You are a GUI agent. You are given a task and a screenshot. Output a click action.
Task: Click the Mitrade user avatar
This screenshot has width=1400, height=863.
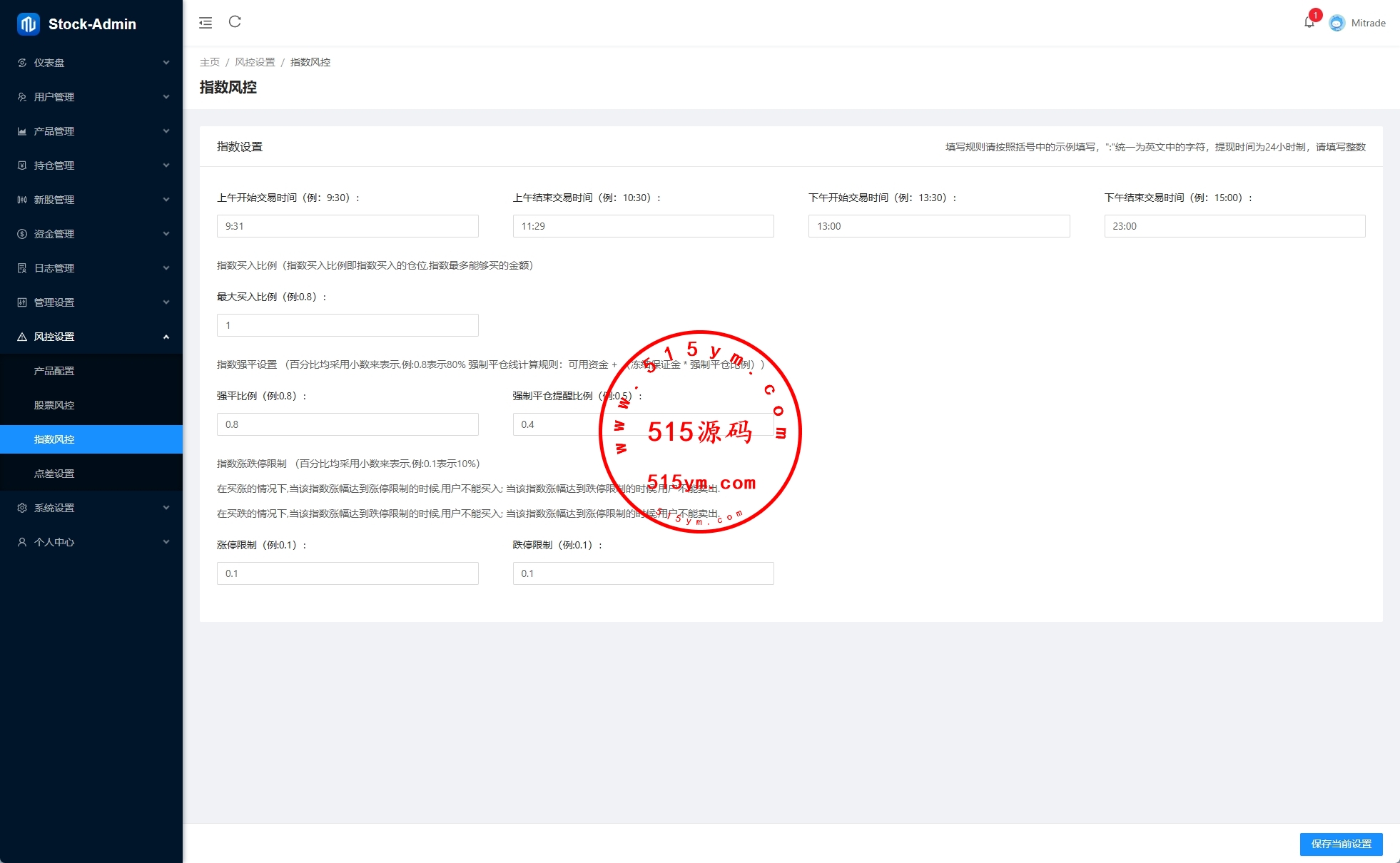tap(1336, 23)
